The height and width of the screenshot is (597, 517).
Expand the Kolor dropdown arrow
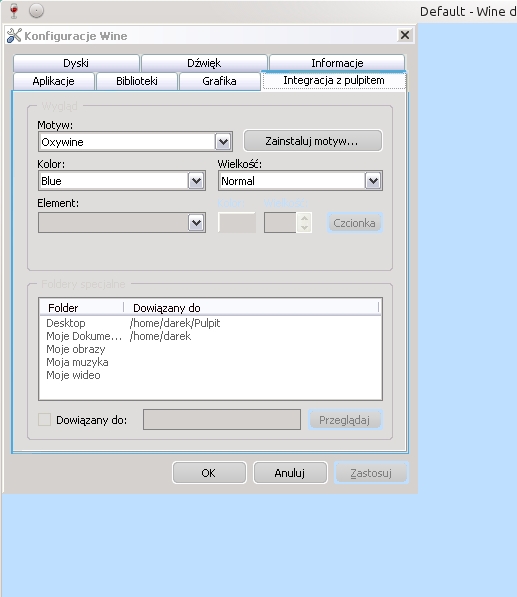[x=196, y=181]
